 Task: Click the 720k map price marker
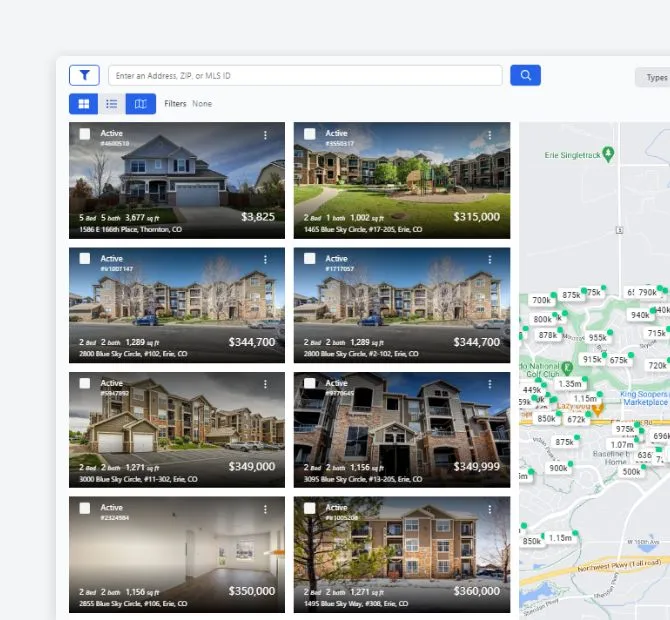point(657,365)
